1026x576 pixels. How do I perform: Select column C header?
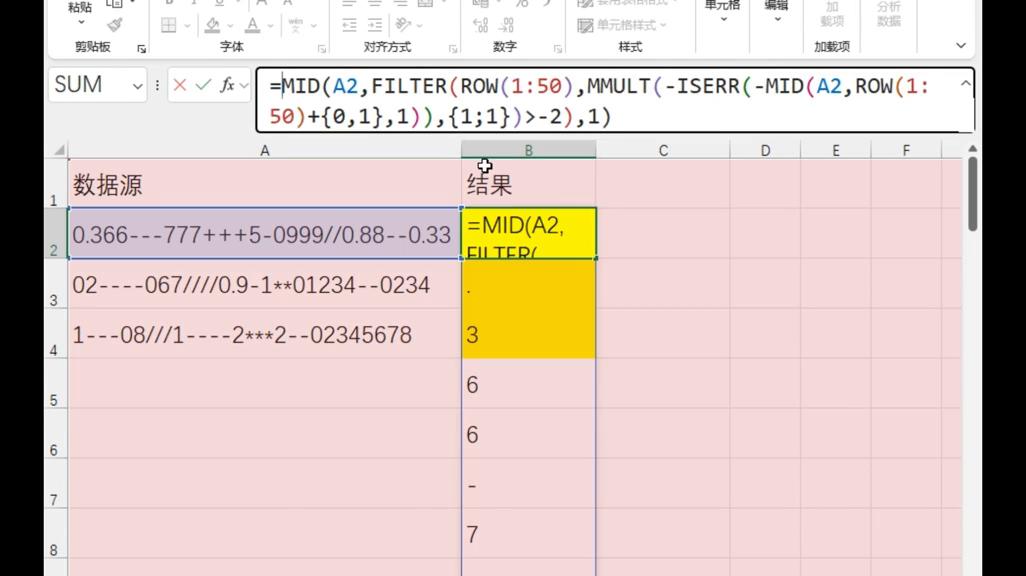(x=663, y=151)
